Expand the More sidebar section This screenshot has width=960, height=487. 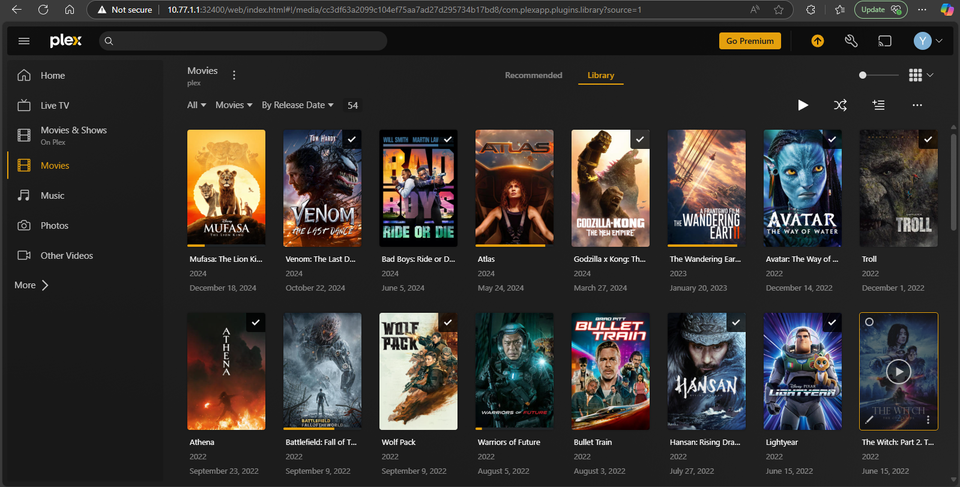click(31, 285)
